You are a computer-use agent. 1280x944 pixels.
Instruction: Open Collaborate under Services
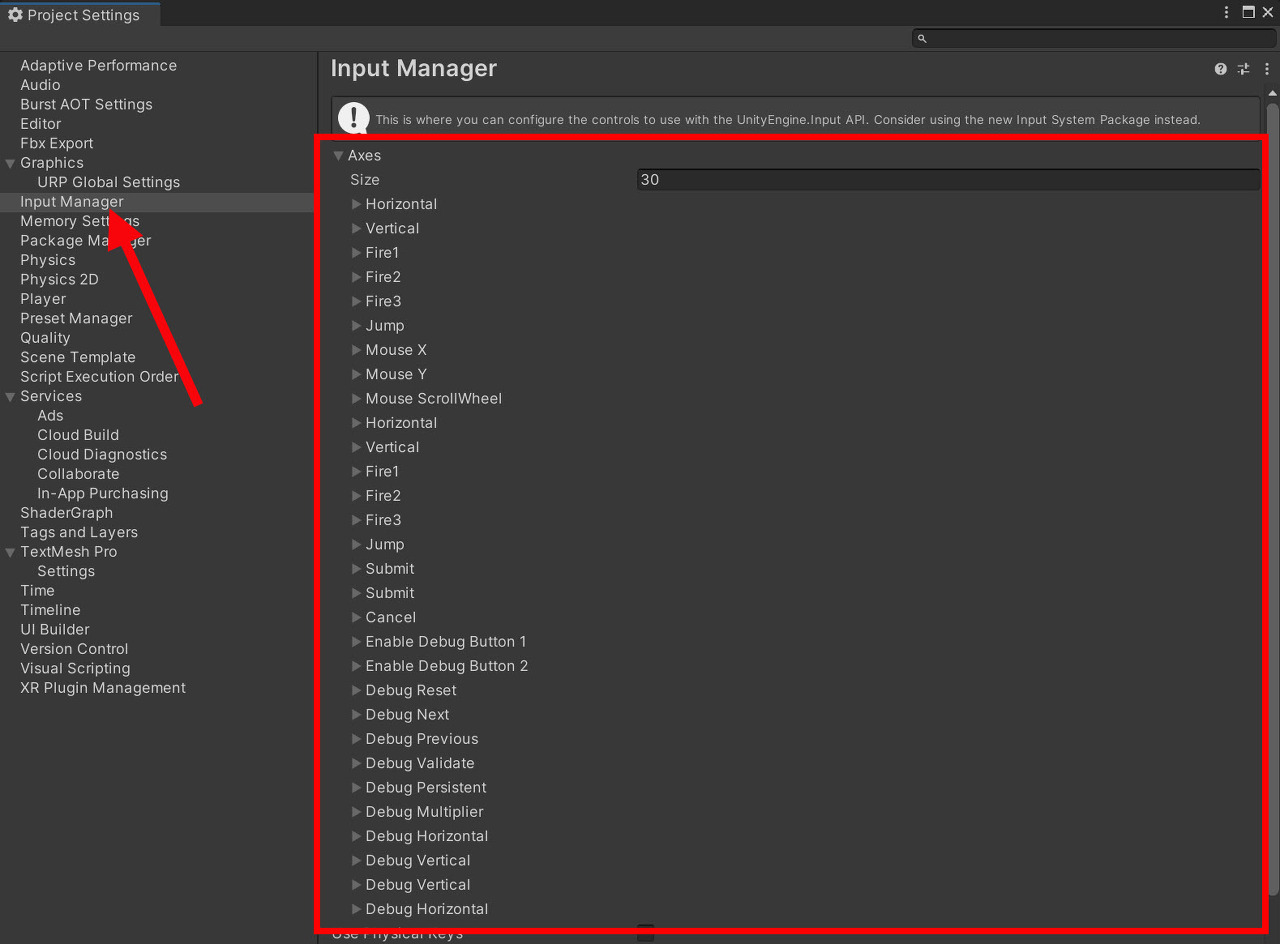[78, 474]
